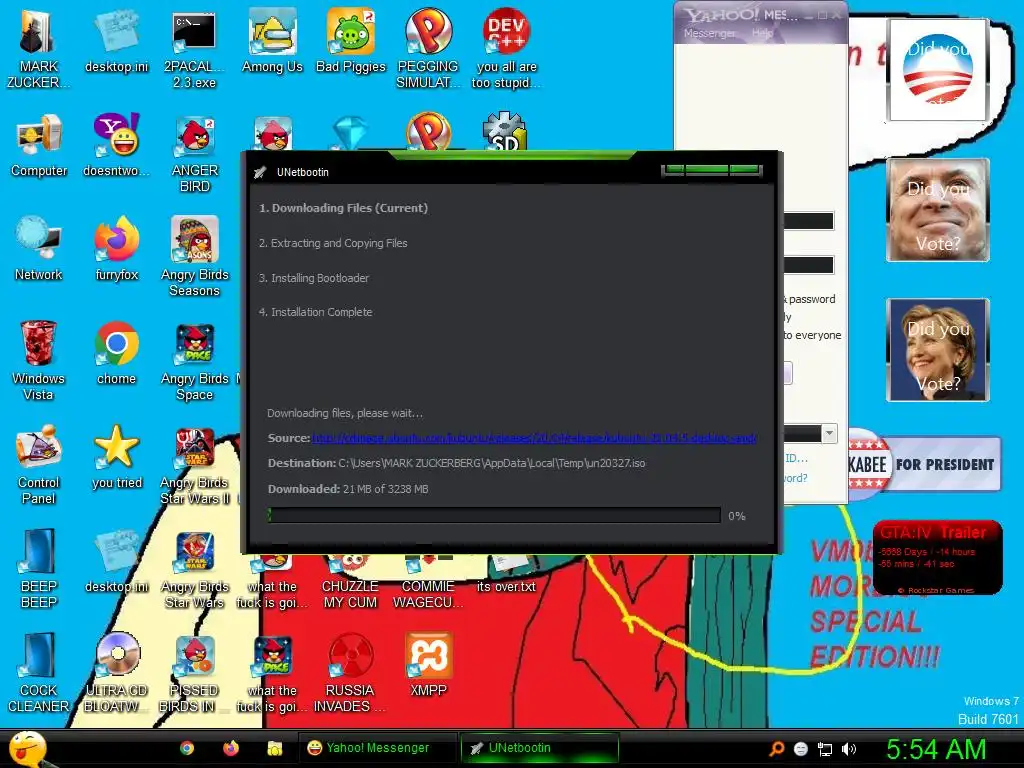The height and width of the screenshot is (768, 1024).
Task: Click the Destination path text in UNetbootin
Action: (x=492, y=463)
